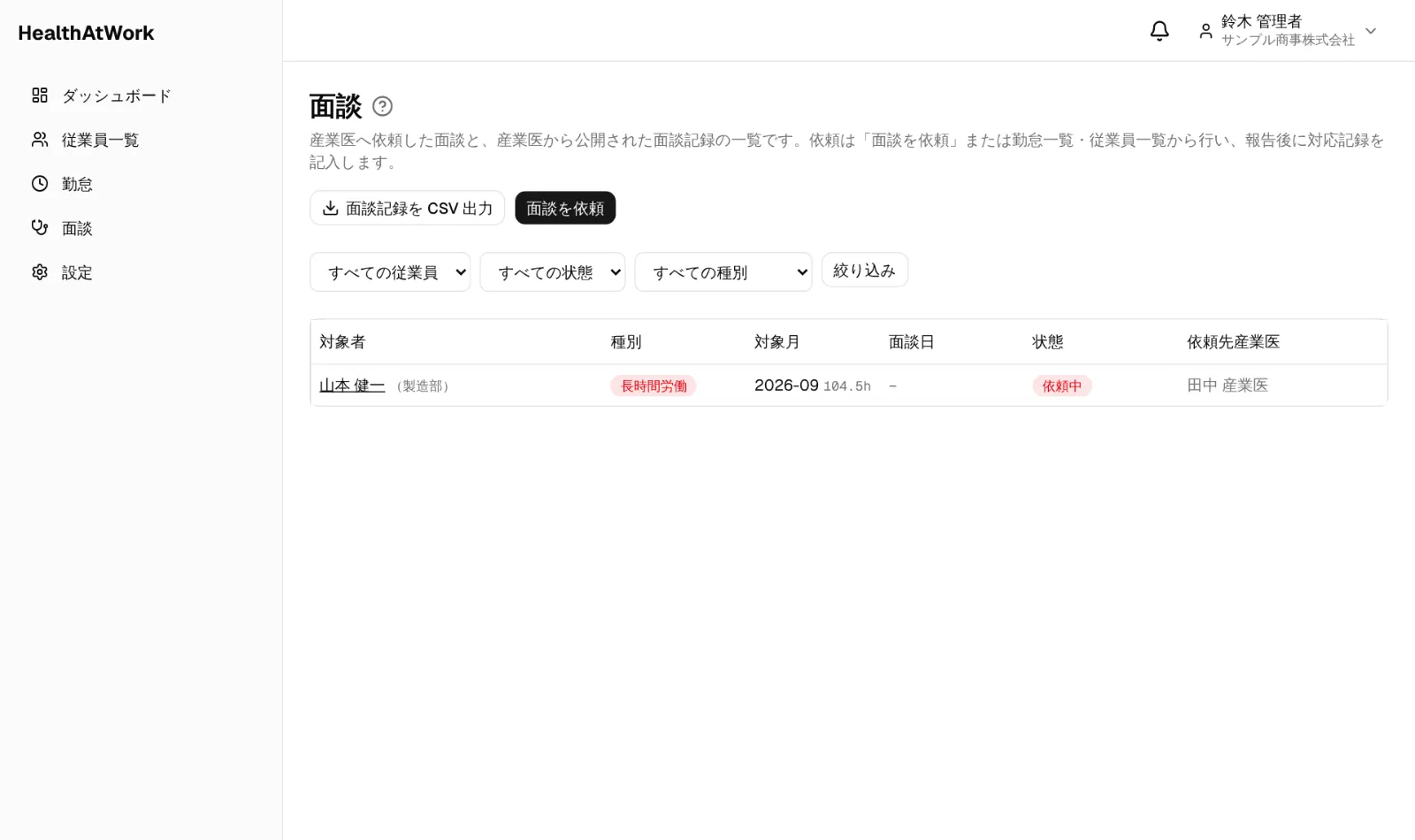Click the 鈴木 管理者 user name
The image size is (1415, 840).
coord(1262,21)
